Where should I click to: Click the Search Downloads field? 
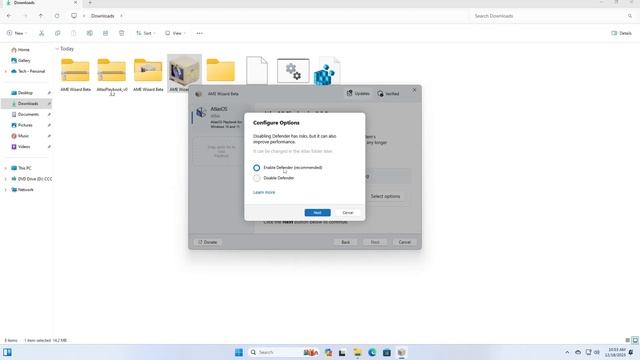coord(552,16)
